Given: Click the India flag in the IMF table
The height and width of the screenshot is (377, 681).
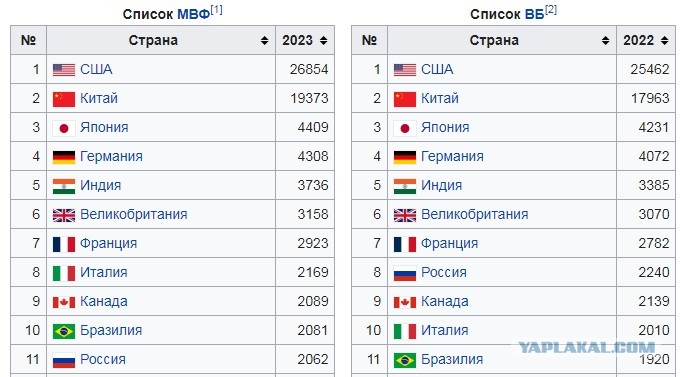Looking at the screenshot, I should (64, 186).
